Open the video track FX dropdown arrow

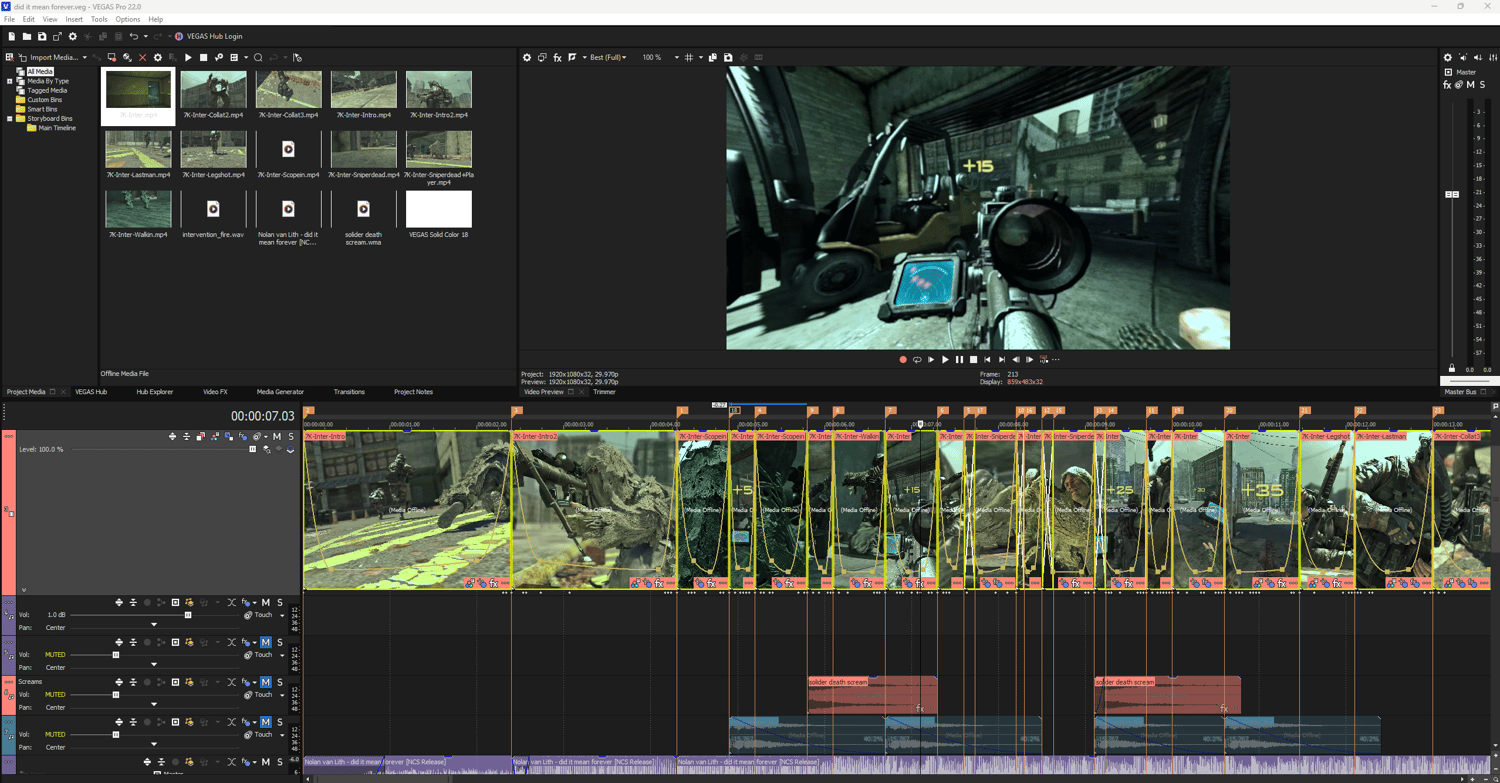coord(265,437)
